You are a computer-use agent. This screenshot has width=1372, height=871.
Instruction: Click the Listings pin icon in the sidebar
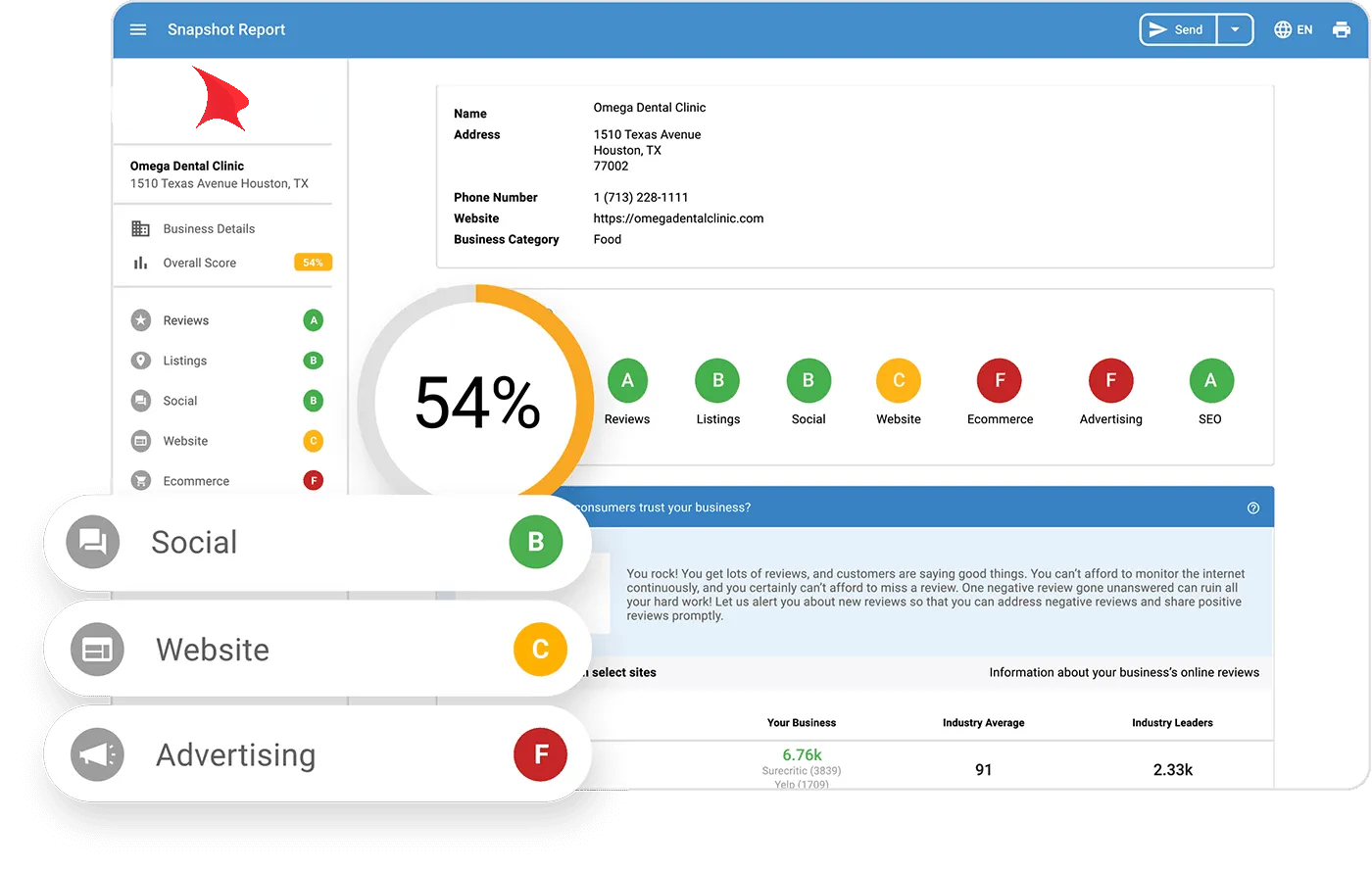coord(139,361)
